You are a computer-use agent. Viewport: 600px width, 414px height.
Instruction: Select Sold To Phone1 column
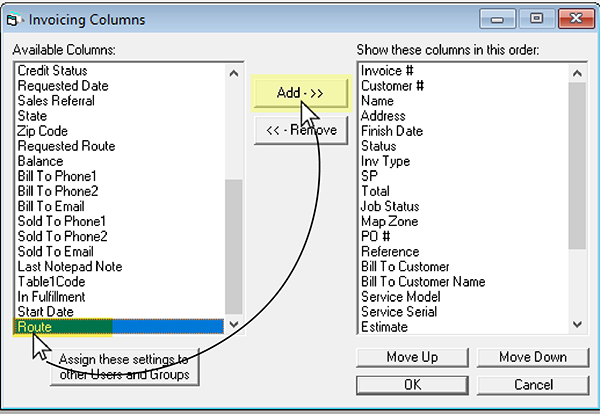tap(120, 222)
